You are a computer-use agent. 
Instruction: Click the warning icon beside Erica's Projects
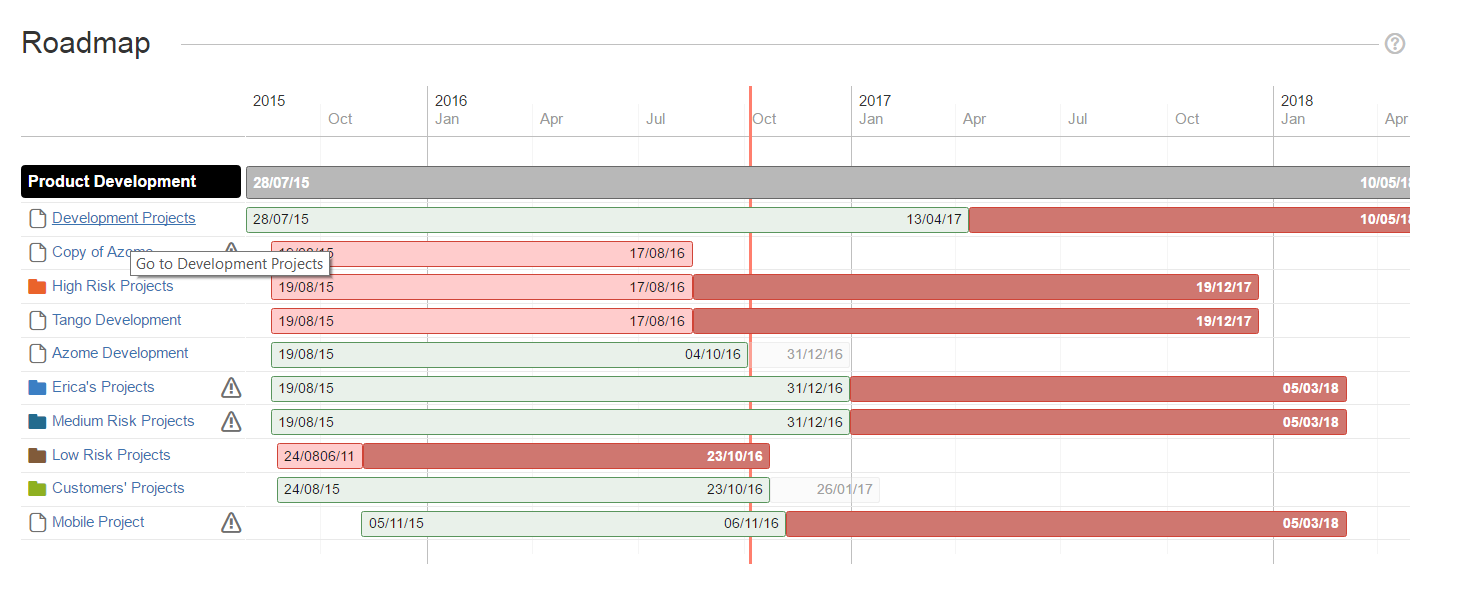coord(231,388)
